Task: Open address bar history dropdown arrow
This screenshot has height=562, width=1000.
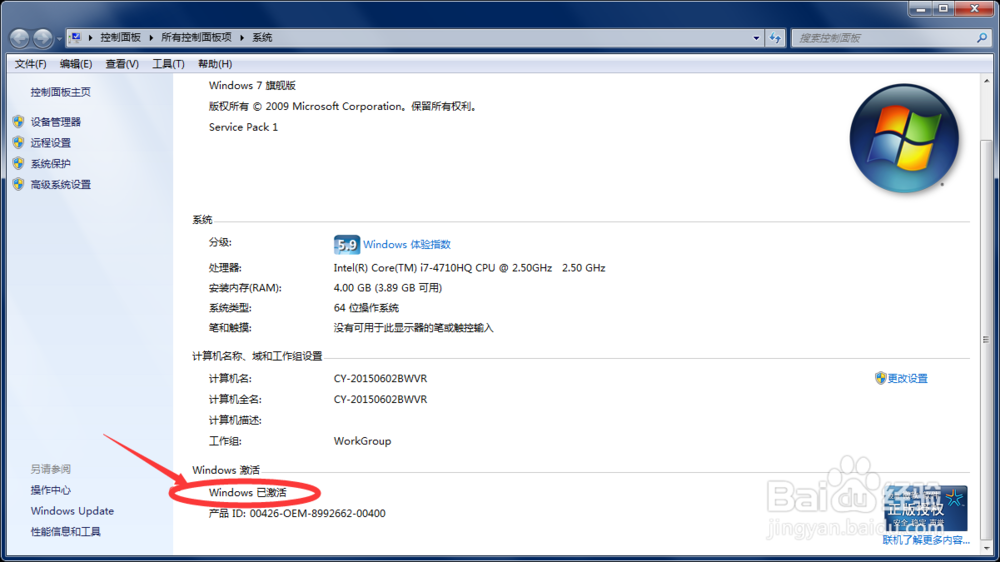Action: point(756,38)
